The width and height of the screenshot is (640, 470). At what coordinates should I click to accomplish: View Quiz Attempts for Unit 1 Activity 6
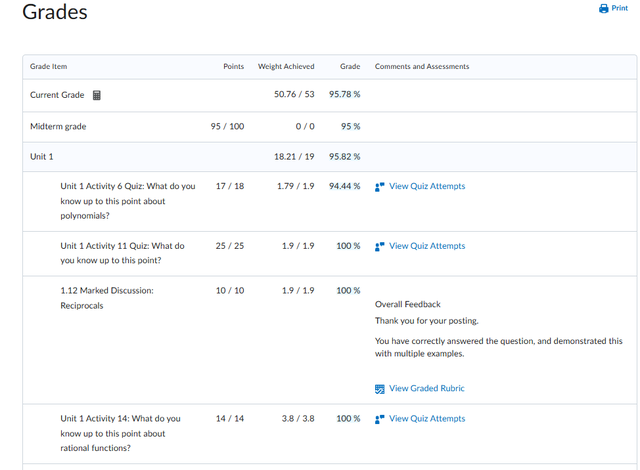click(x=427, y=186)
